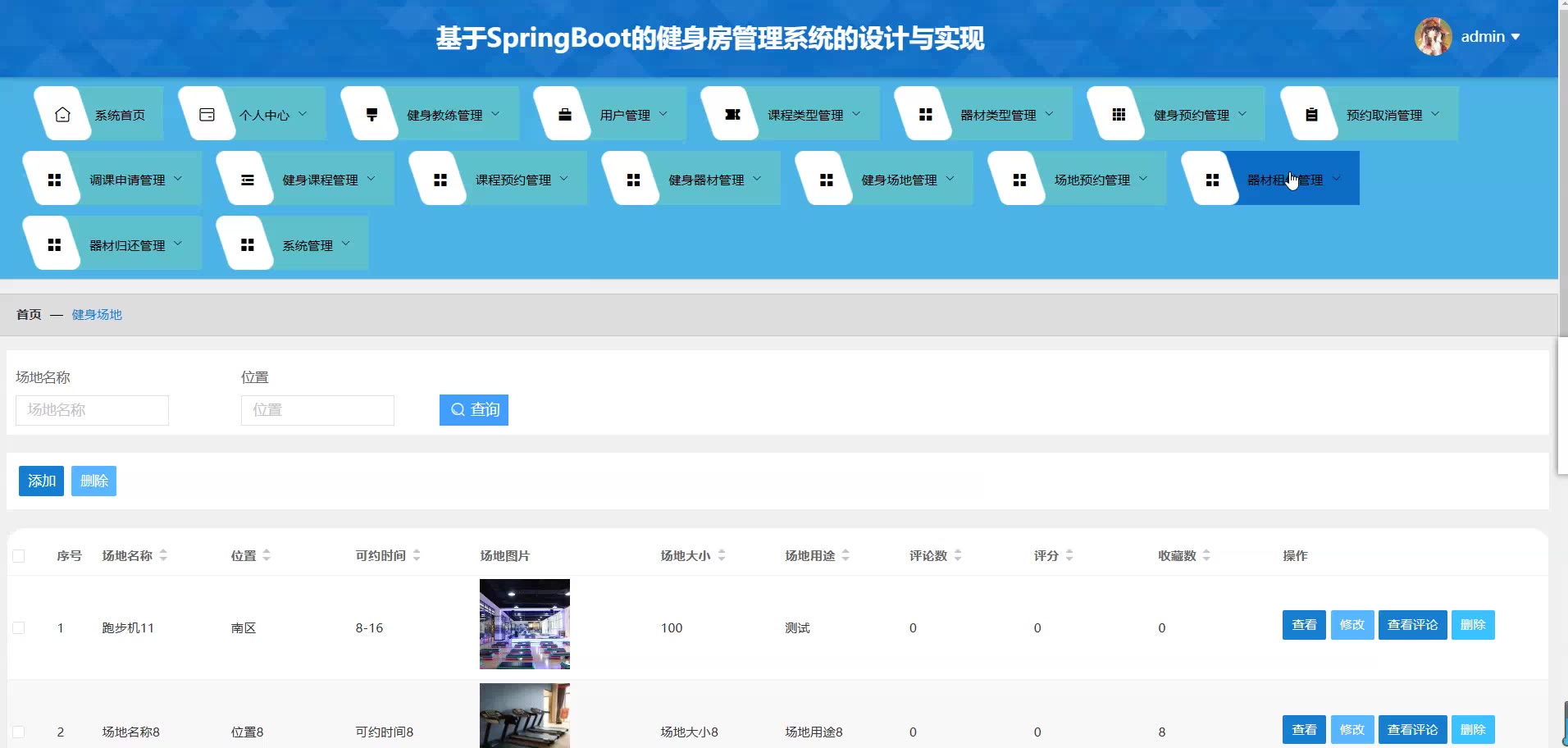The width and height of the screenshot is (1568, 748).
Task: Tick the select-all checkbox in table header
Action: [19, 556]
